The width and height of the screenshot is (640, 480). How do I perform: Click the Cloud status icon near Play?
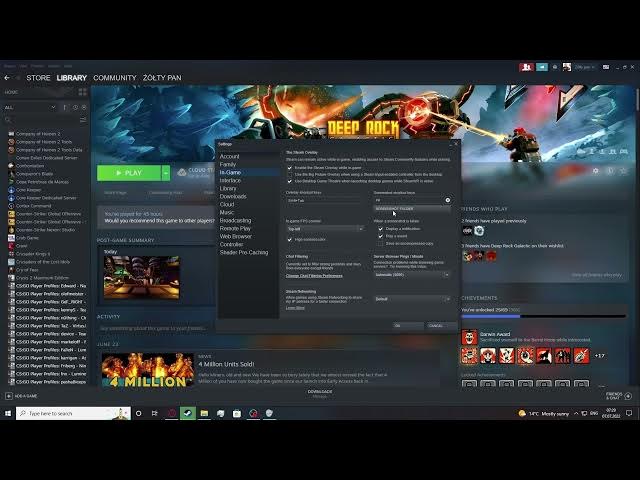click(x=182, y=173)
